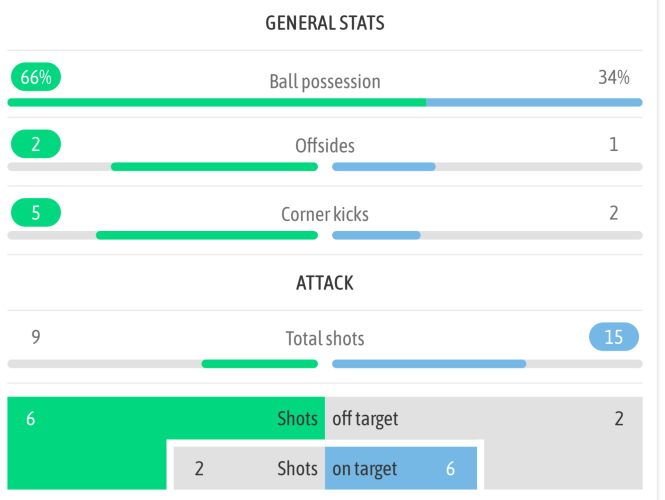Click the GENERAL STATS heading
This screenshot has height=500, width=665.
coord(324,23)
